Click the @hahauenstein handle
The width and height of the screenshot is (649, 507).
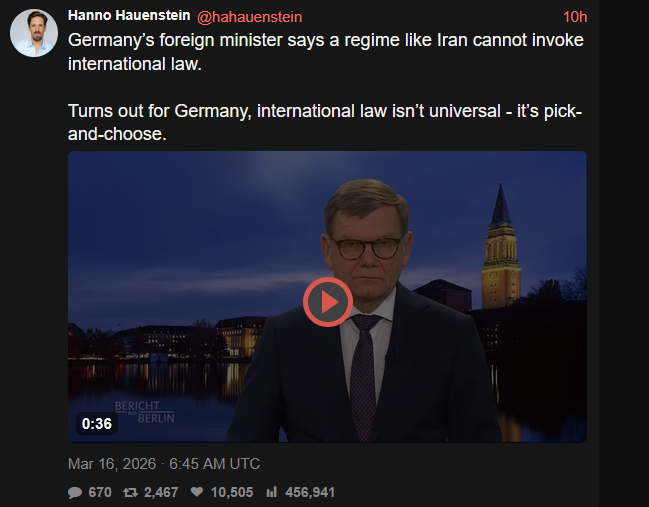(243, 17)
